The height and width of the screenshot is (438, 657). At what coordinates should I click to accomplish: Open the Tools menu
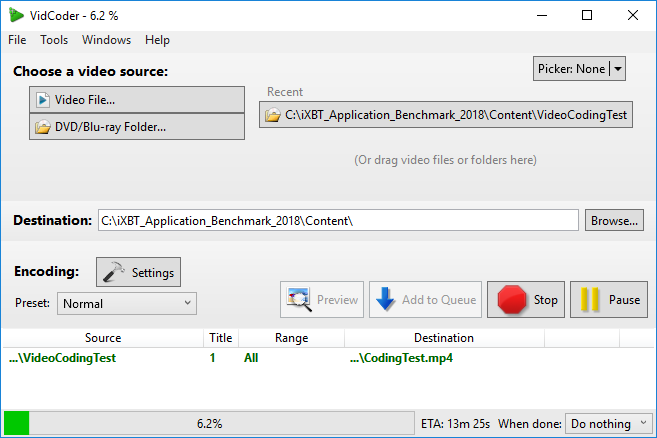[54, 40]
